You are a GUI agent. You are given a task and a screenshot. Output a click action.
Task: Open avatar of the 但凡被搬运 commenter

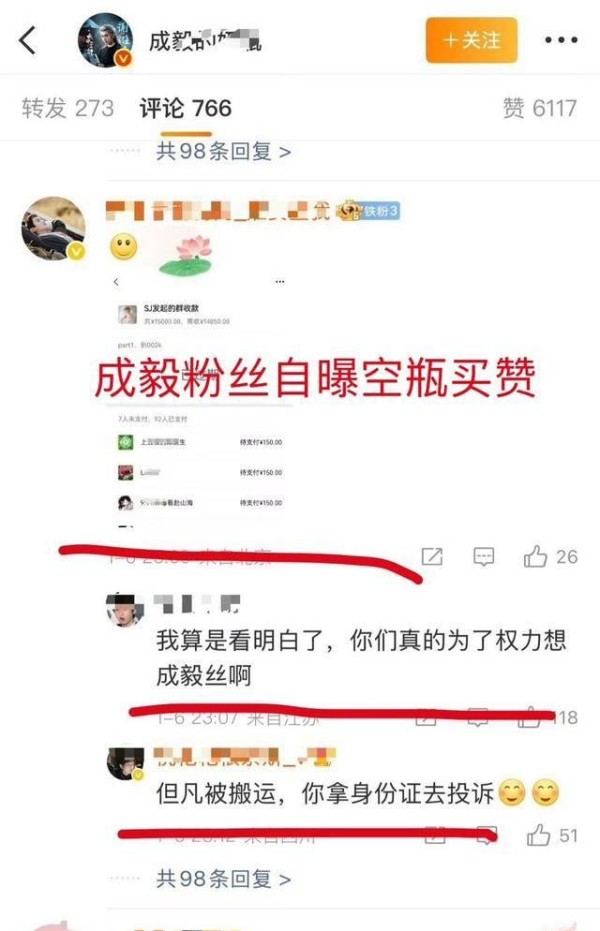point(125,764)
